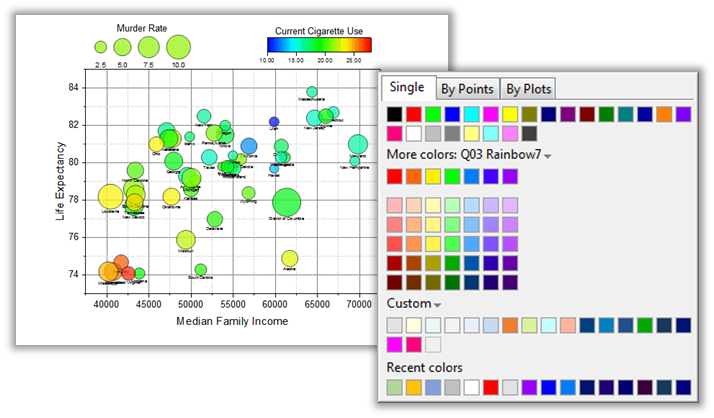Expand the Custom colors dropdown arrow

click(x=436, y=304)
